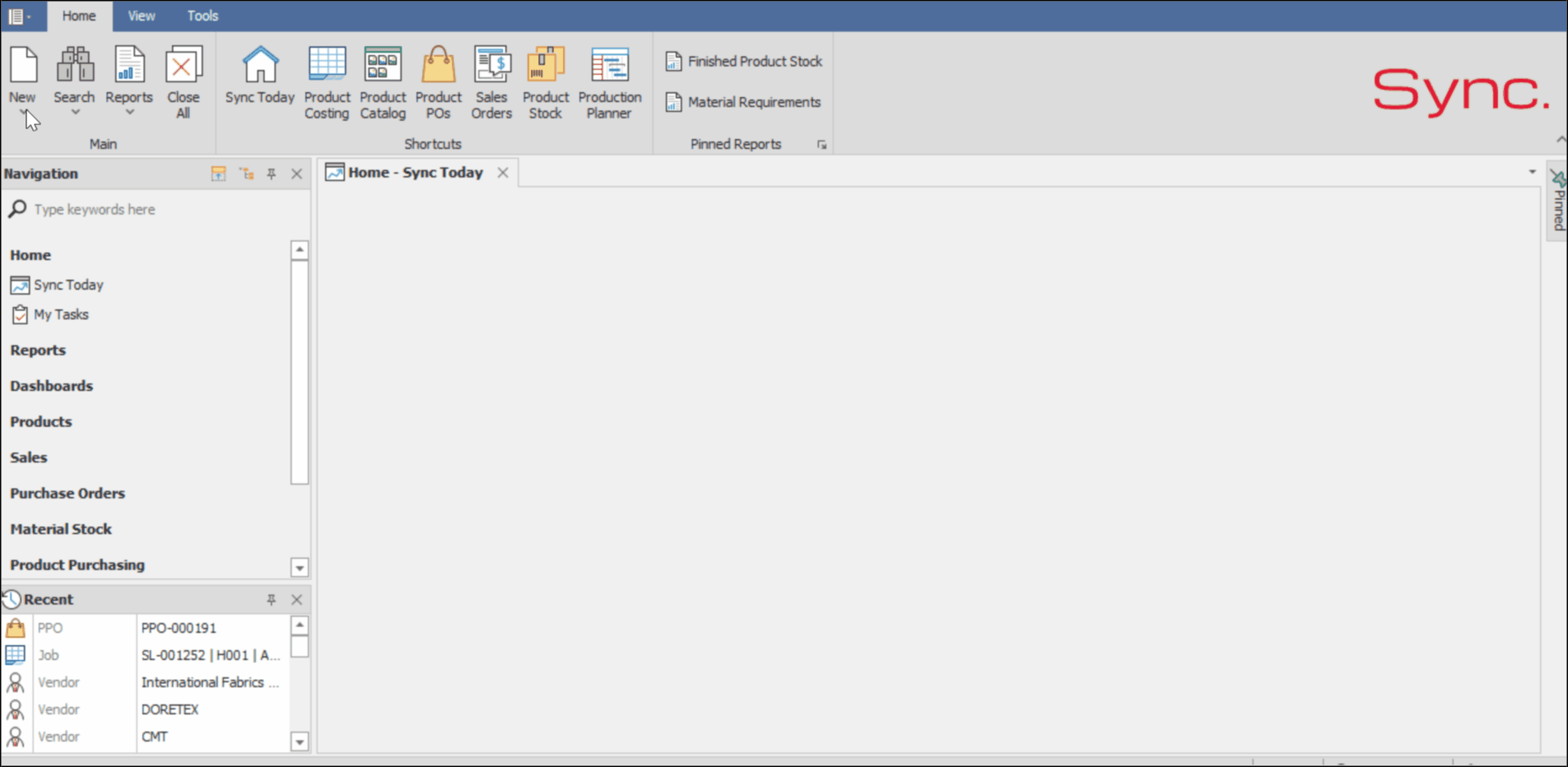Click the PPO bag icon in Recent

point(16,628)
